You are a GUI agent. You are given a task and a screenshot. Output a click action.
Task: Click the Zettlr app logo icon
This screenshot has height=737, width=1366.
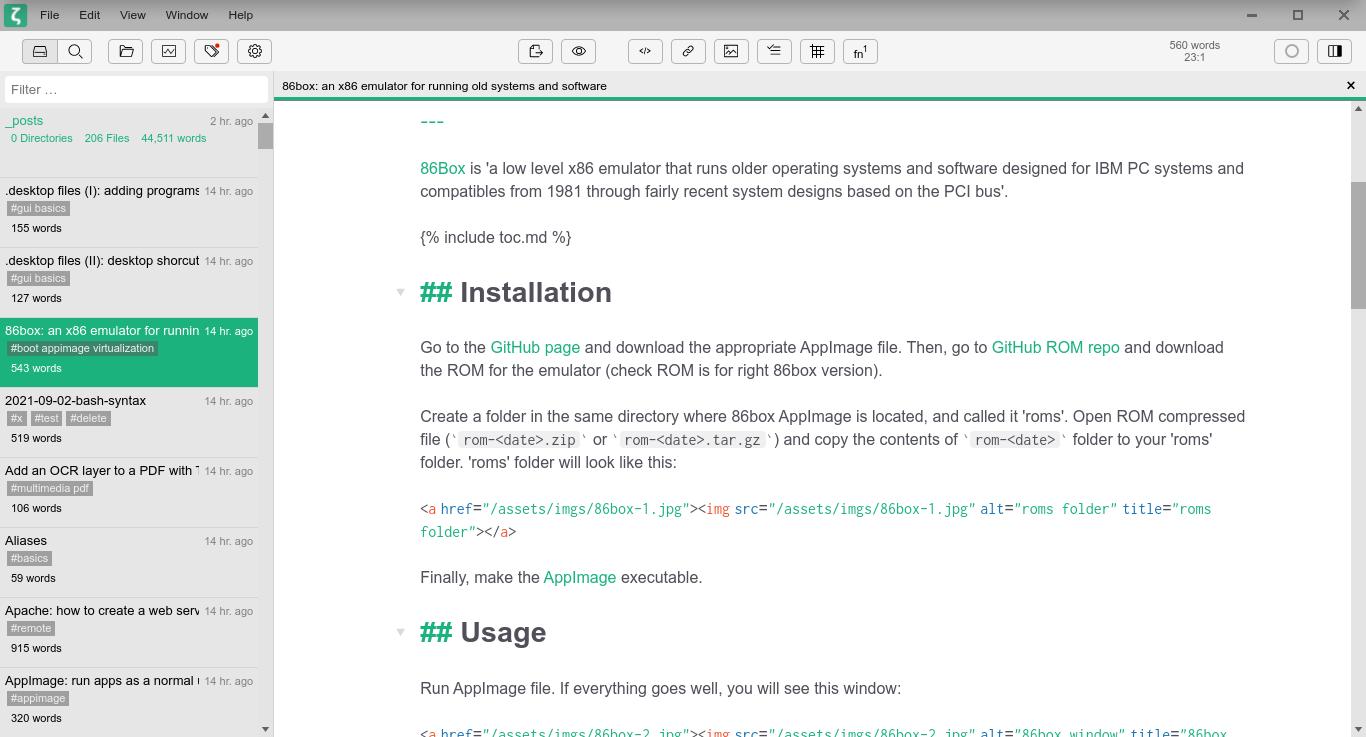coord(14,15)
